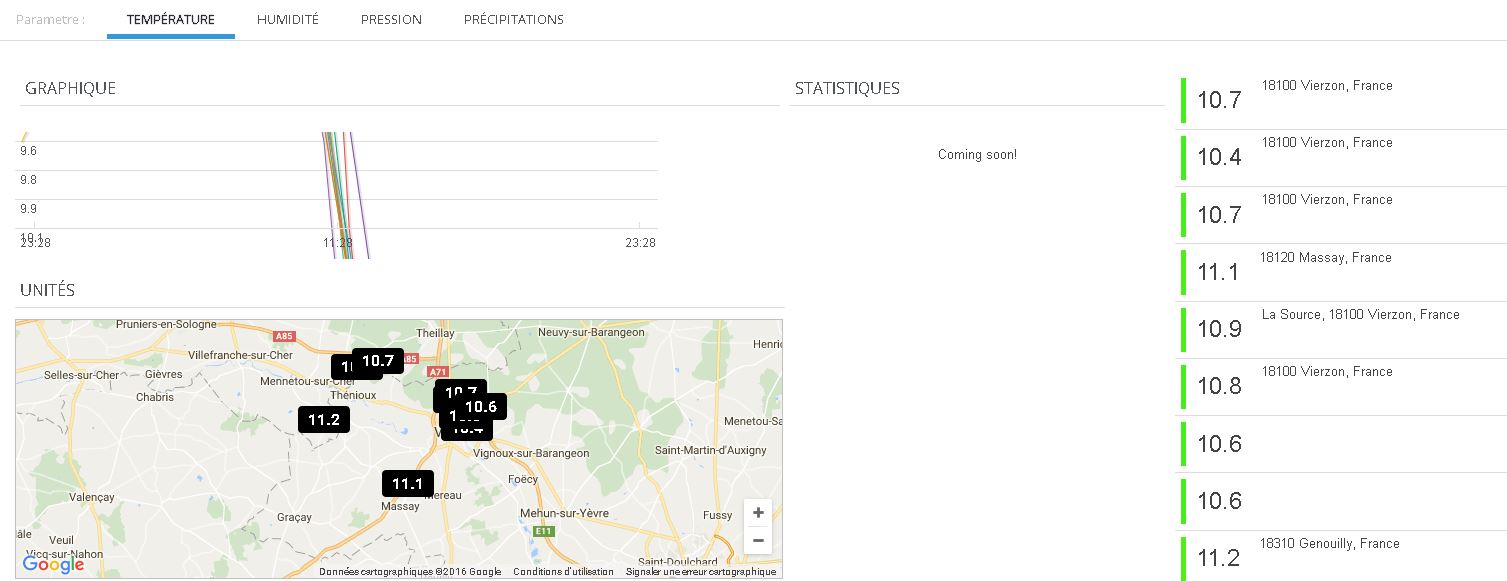The height and width of the screenshot is (581, 1507).
Task: Choose the 10.4 Vierzon station entry
Action: [1340, 157]
